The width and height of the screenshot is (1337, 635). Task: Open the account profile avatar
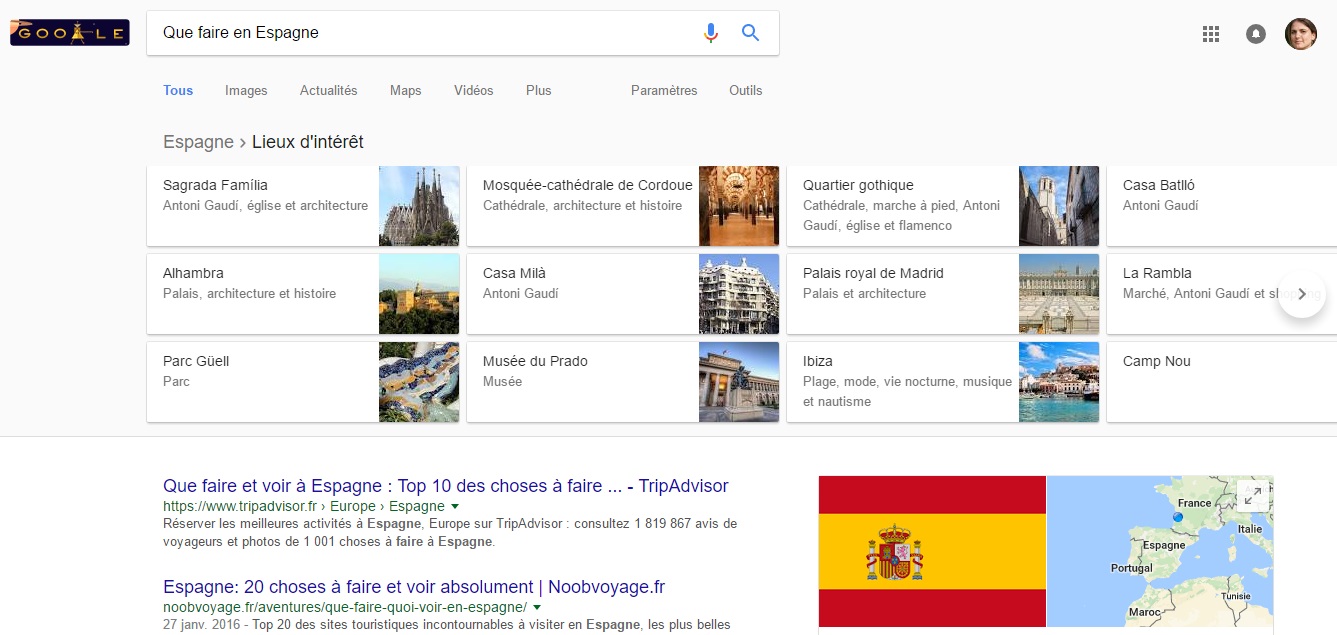(x=1301, y=34)
